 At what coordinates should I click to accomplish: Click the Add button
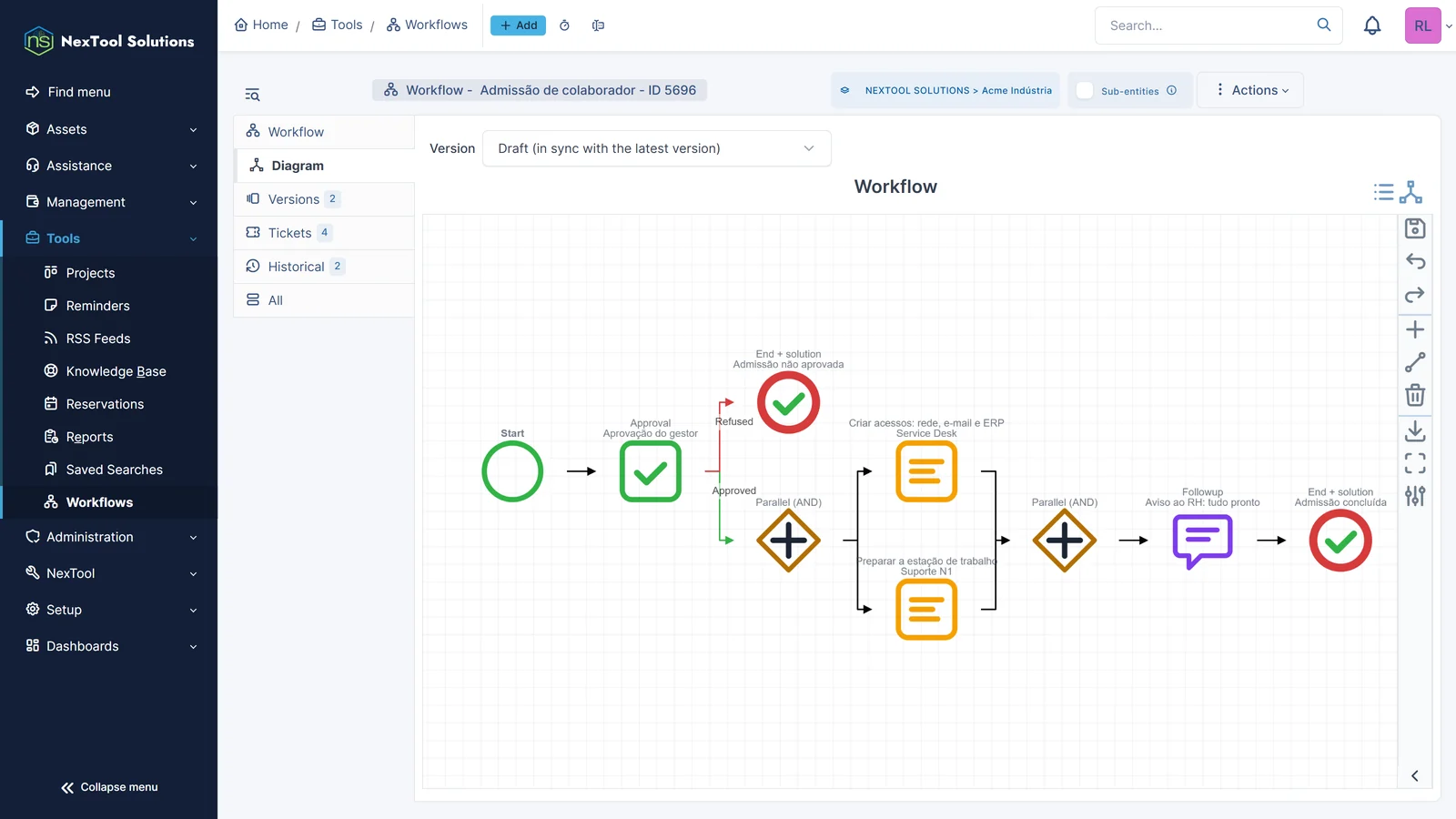(518, 25)
